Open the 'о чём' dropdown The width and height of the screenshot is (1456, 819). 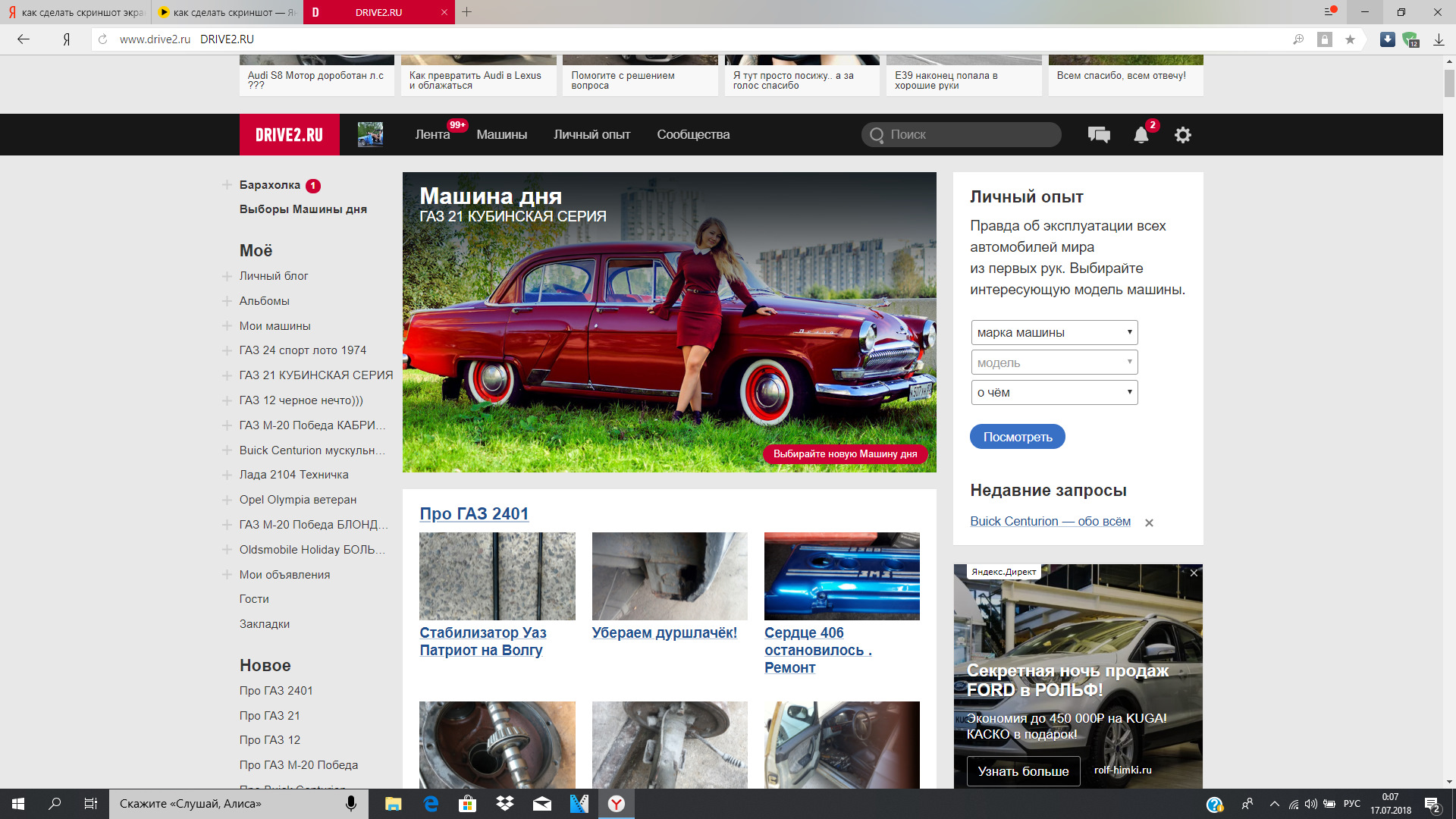tap(1054, 392)
